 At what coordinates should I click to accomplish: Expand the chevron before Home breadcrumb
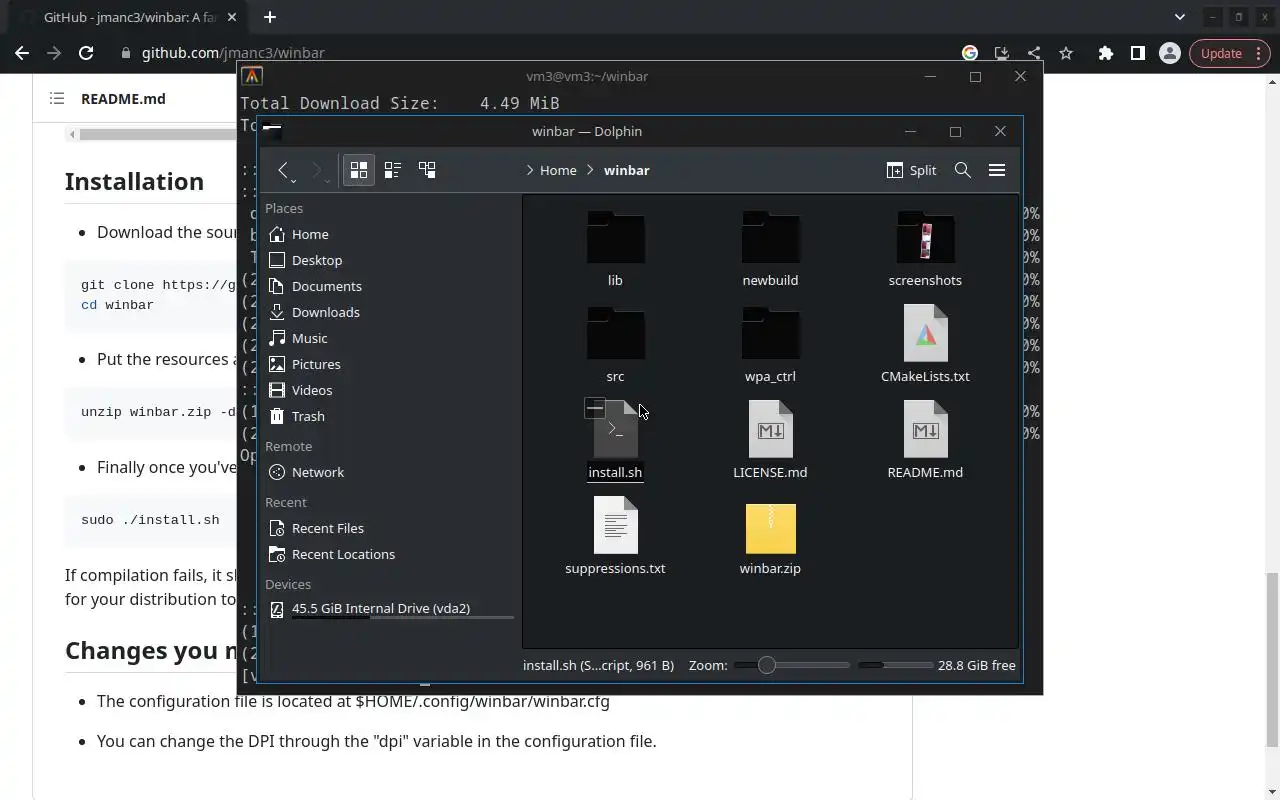529,170
